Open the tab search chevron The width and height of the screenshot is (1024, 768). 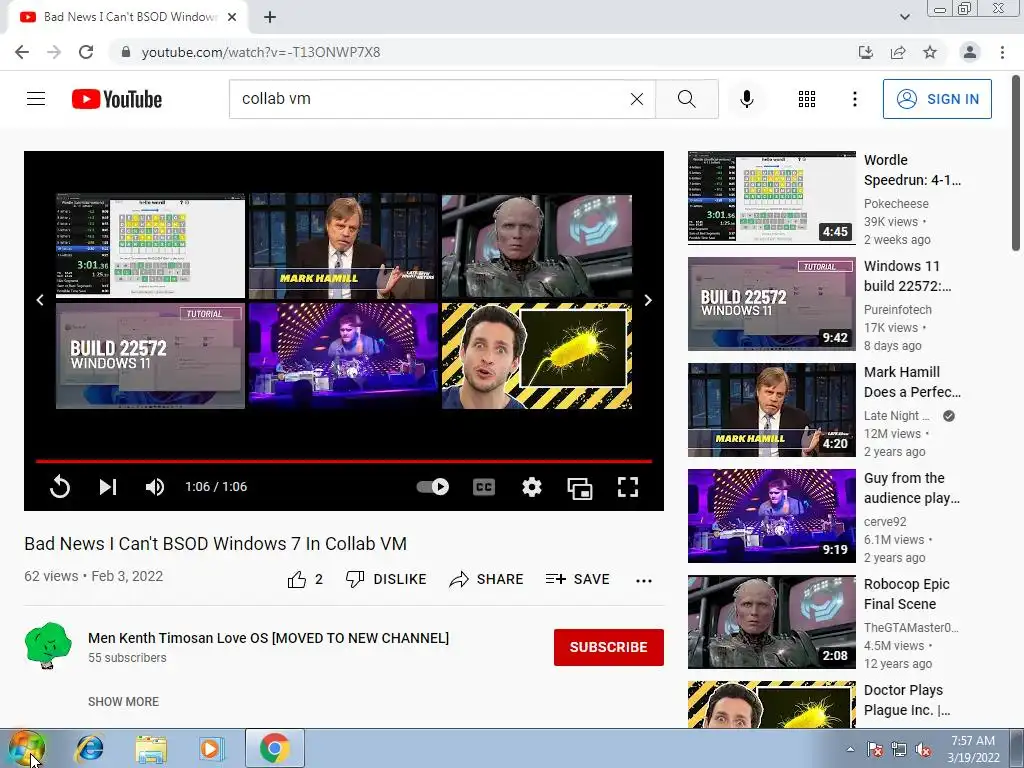click(x=904, y=17)
